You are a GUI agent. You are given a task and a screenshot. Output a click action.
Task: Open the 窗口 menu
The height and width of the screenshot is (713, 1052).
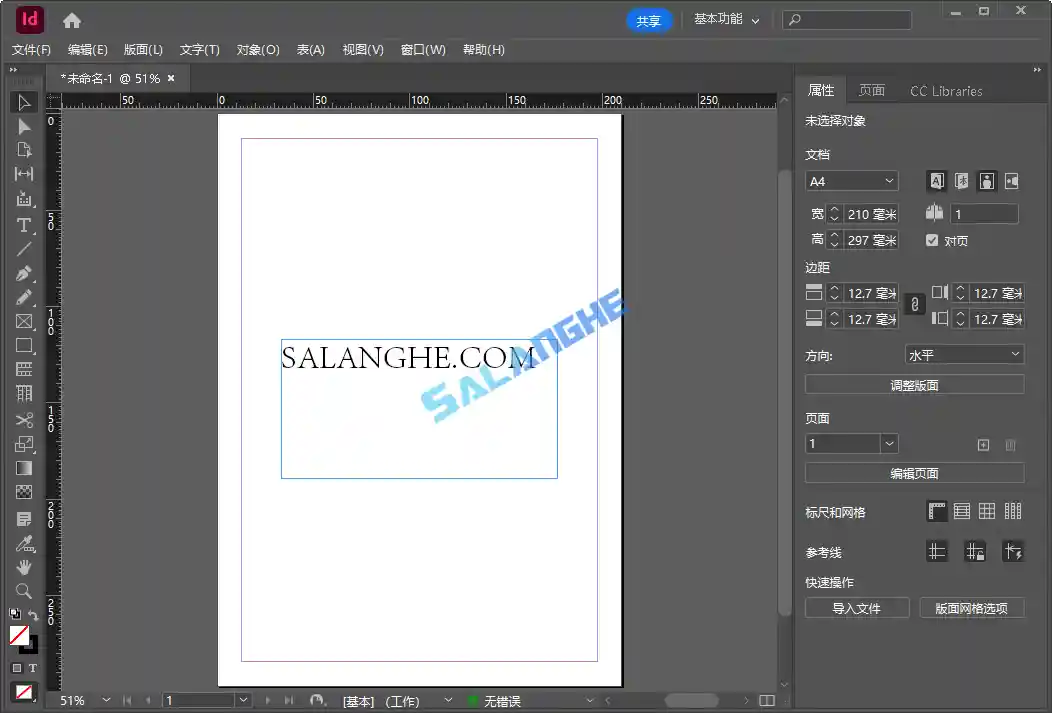(423, 49)
